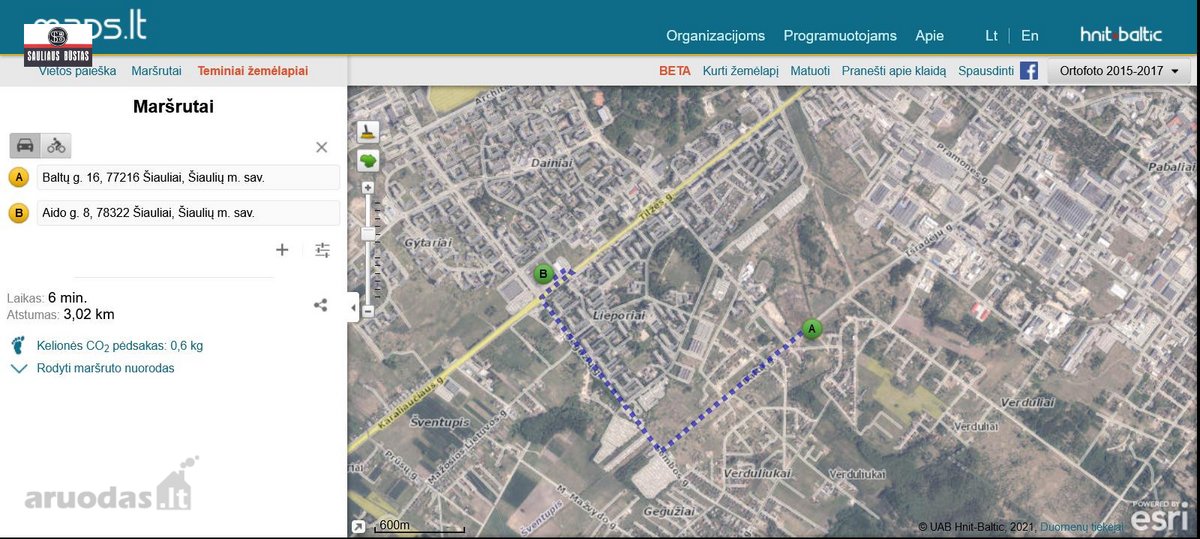1200x539 pixels.
Task: Click marker B on the map
Action: (x=543, y=274)
